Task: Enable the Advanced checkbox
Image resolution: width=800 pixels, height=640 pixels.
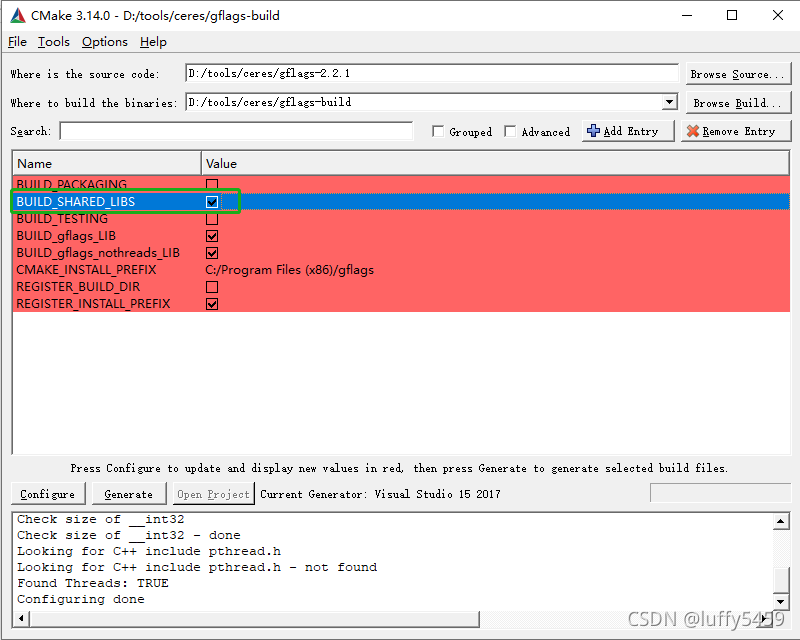Action: point(510,132)
